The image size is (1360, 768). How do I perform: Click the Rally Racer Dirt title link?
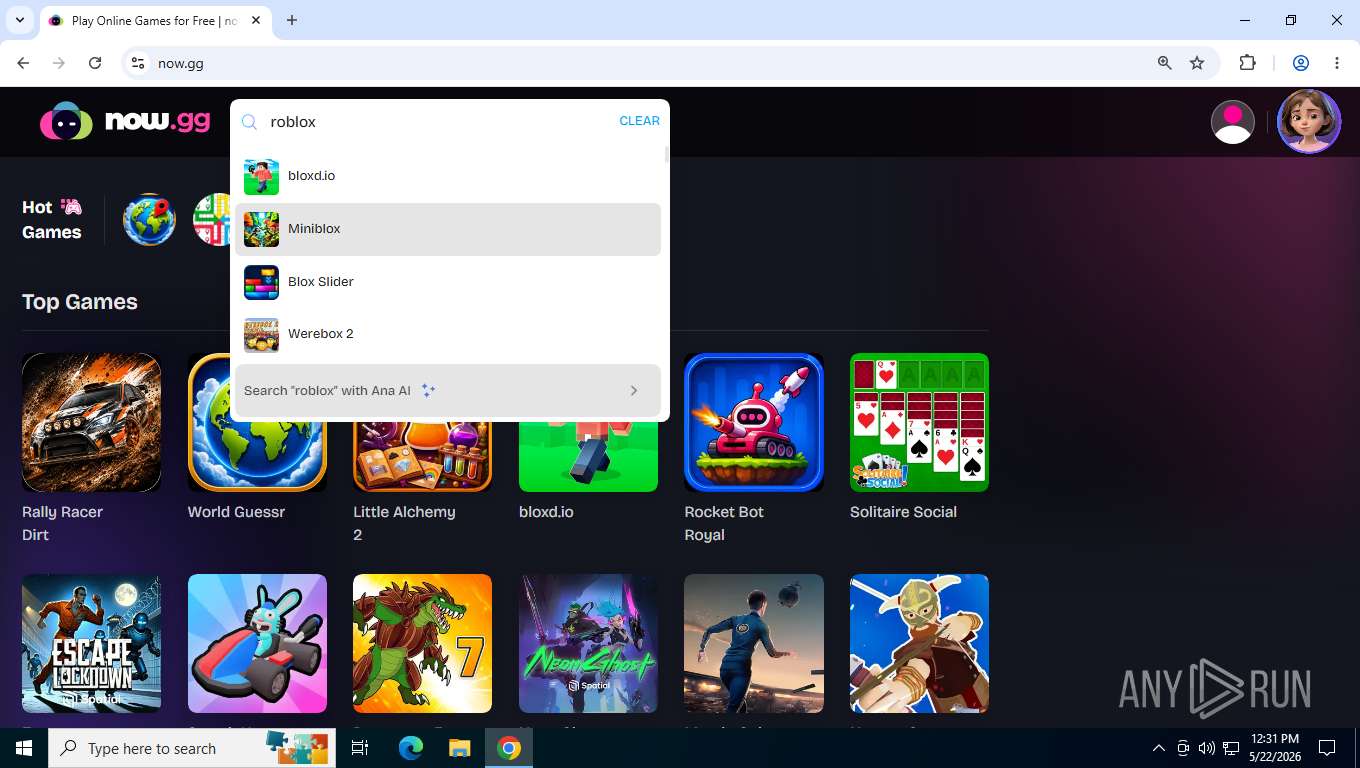point(62,523)
